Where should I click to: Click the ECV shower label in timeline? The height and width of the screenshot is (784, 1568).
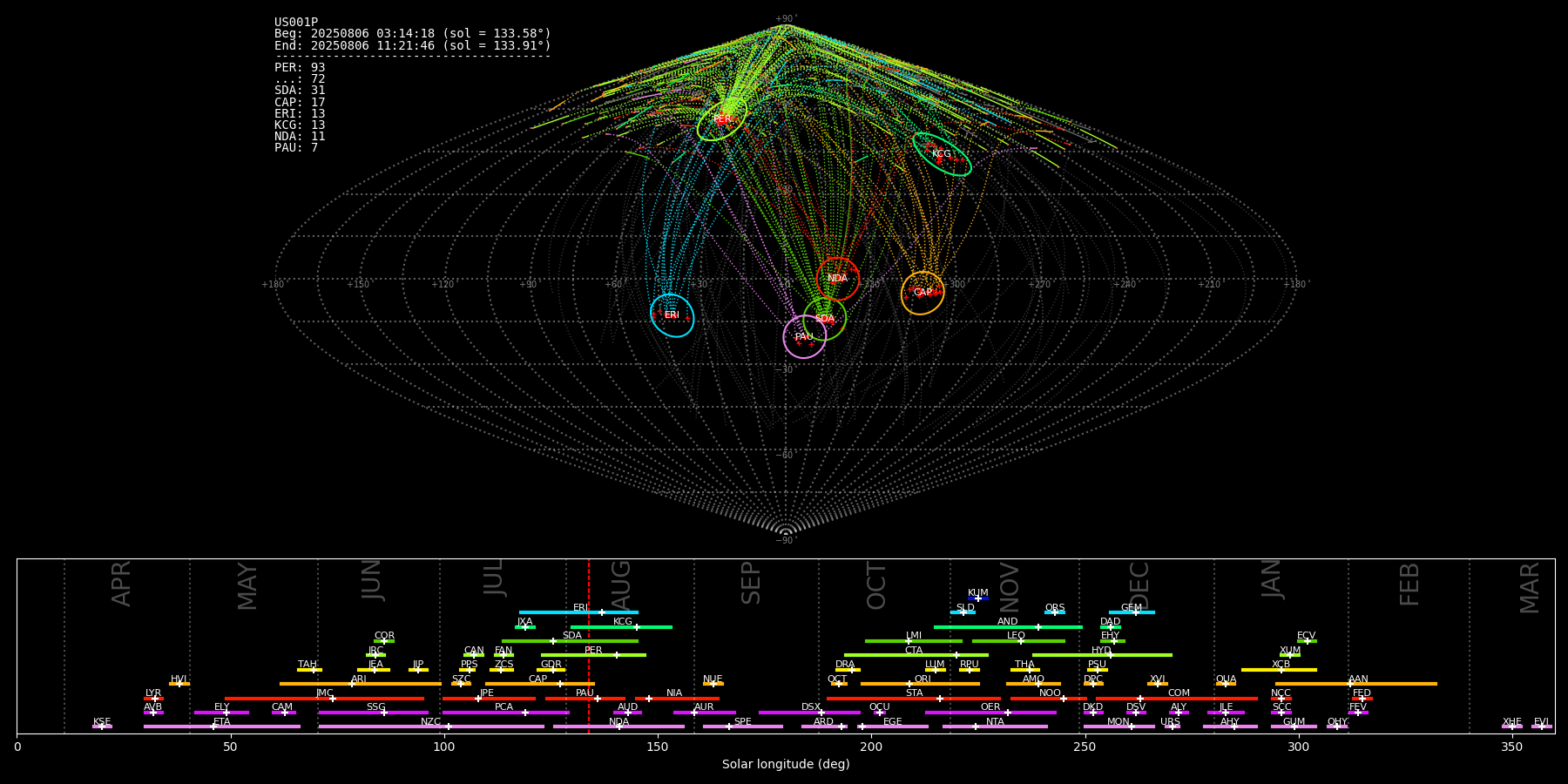(1306, 636)
